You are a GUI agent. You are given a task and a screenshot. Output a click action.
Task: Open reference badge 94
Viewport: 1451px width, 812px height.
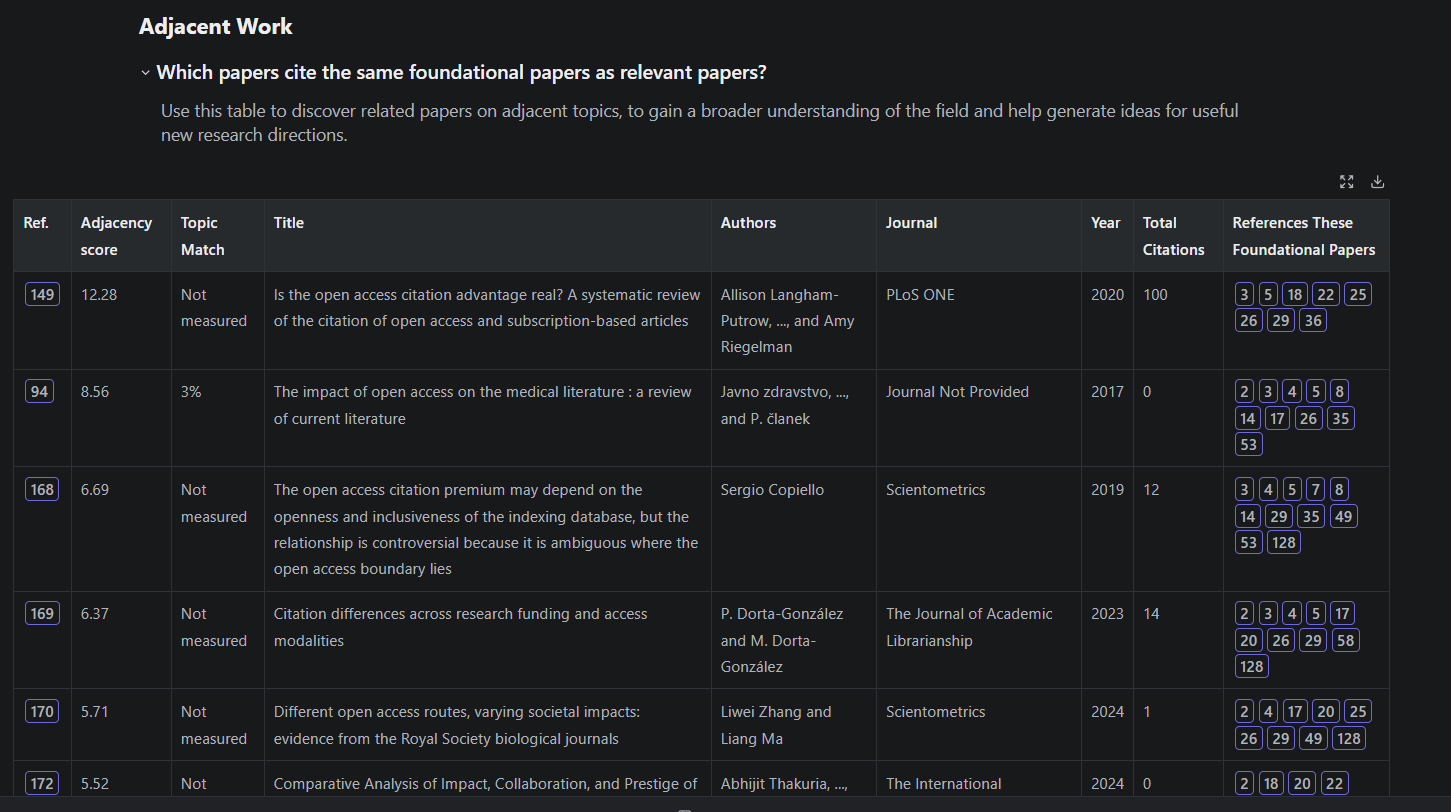39,391
